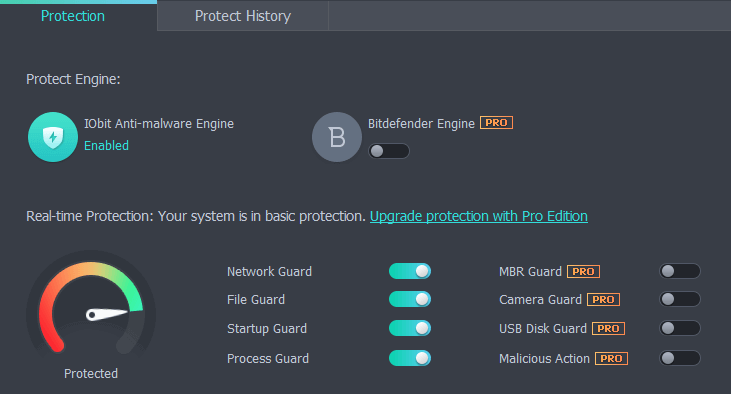Turn on Camera Guard switch
The width and height of the screenshot is (731, 394).
point(680,299)
